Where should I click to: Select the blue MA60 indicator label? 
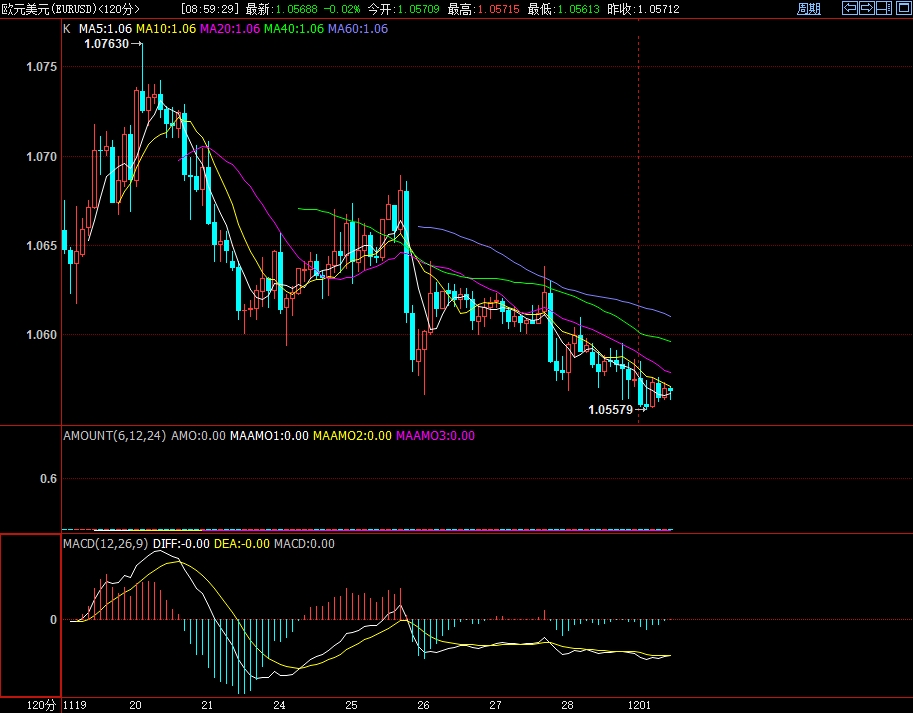[358, 29]
